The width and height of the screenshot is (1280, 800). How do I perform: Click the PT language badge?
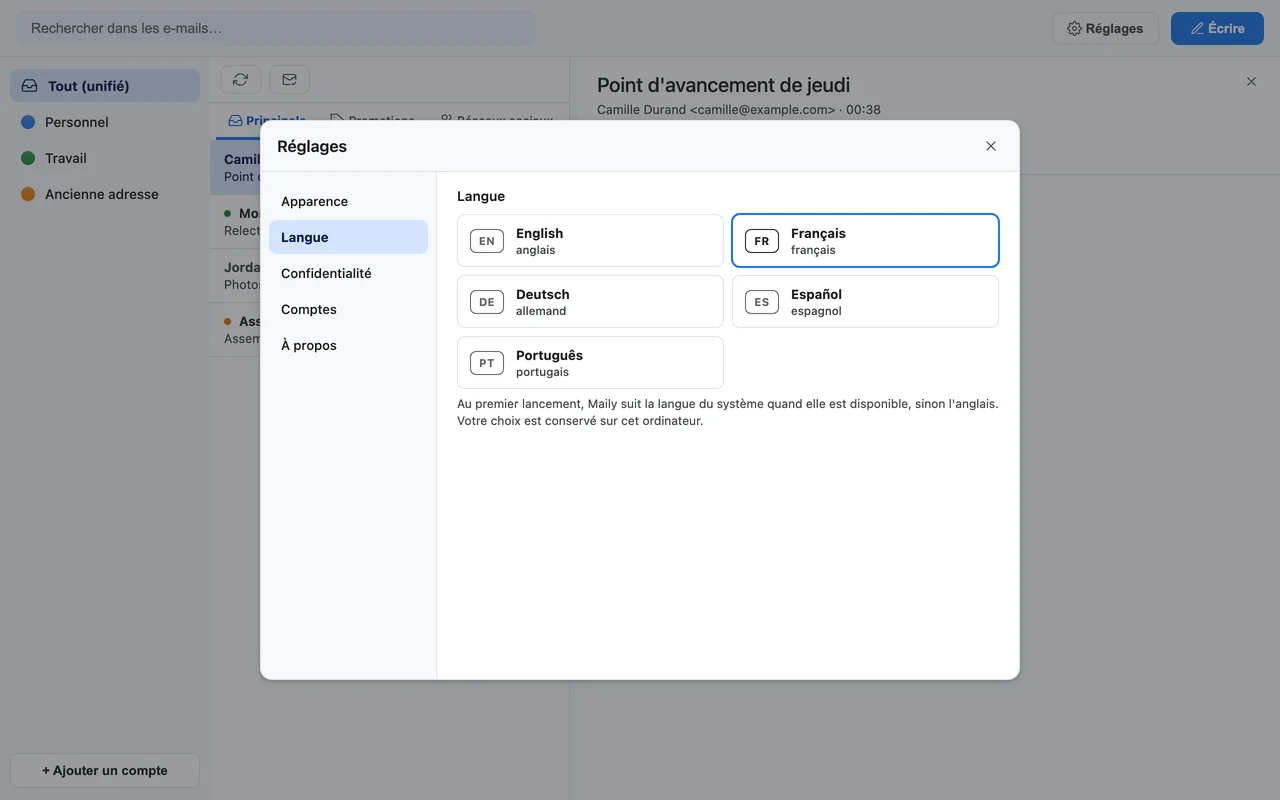pos(487,363)
